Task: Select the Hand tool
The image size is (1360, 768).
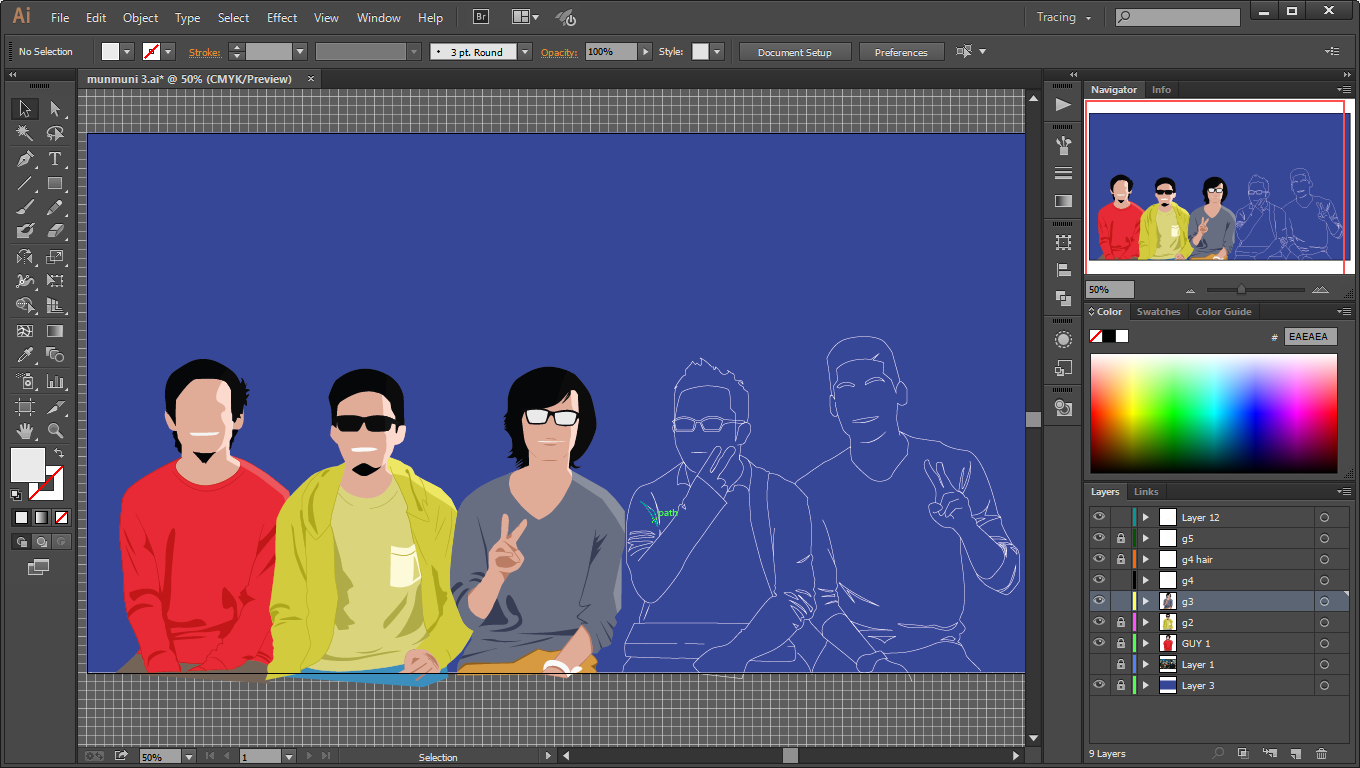Action: click(x=25, y=431)
